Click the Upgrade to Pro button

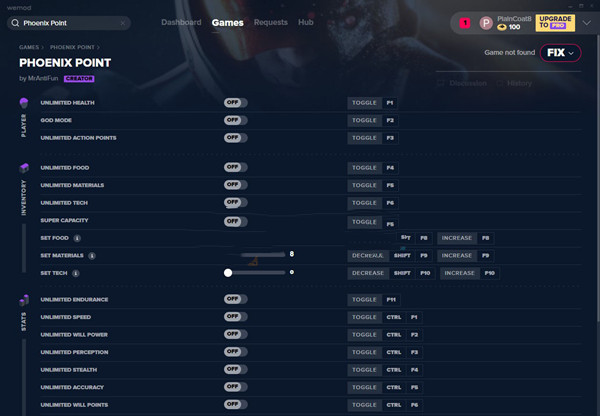click(555, 22)
